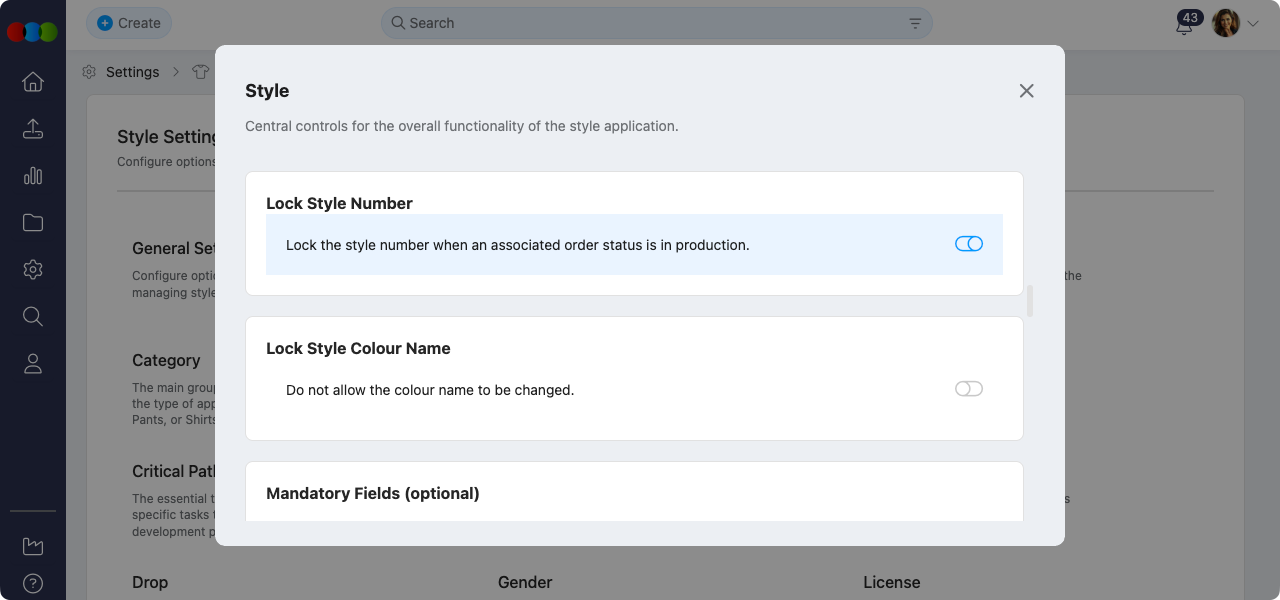Open the Home icon in sidebar
1280x600 pixels.
[33, 82]
